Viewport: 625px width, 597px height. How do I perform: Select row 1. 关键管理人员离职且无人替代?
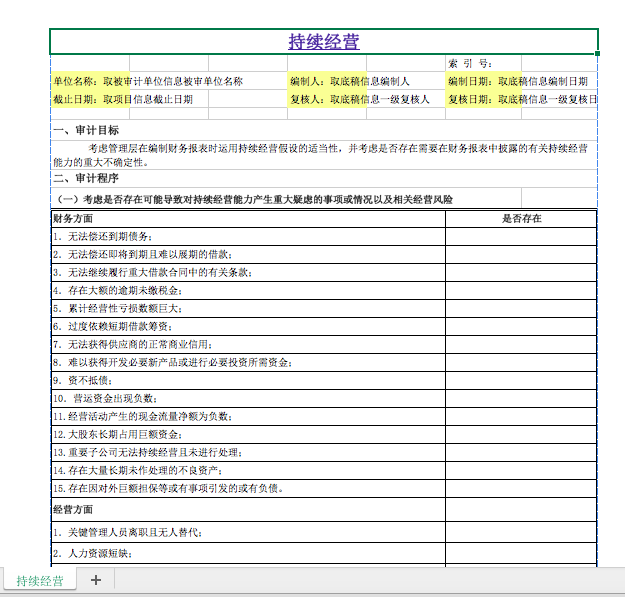(x=248, y=532)
